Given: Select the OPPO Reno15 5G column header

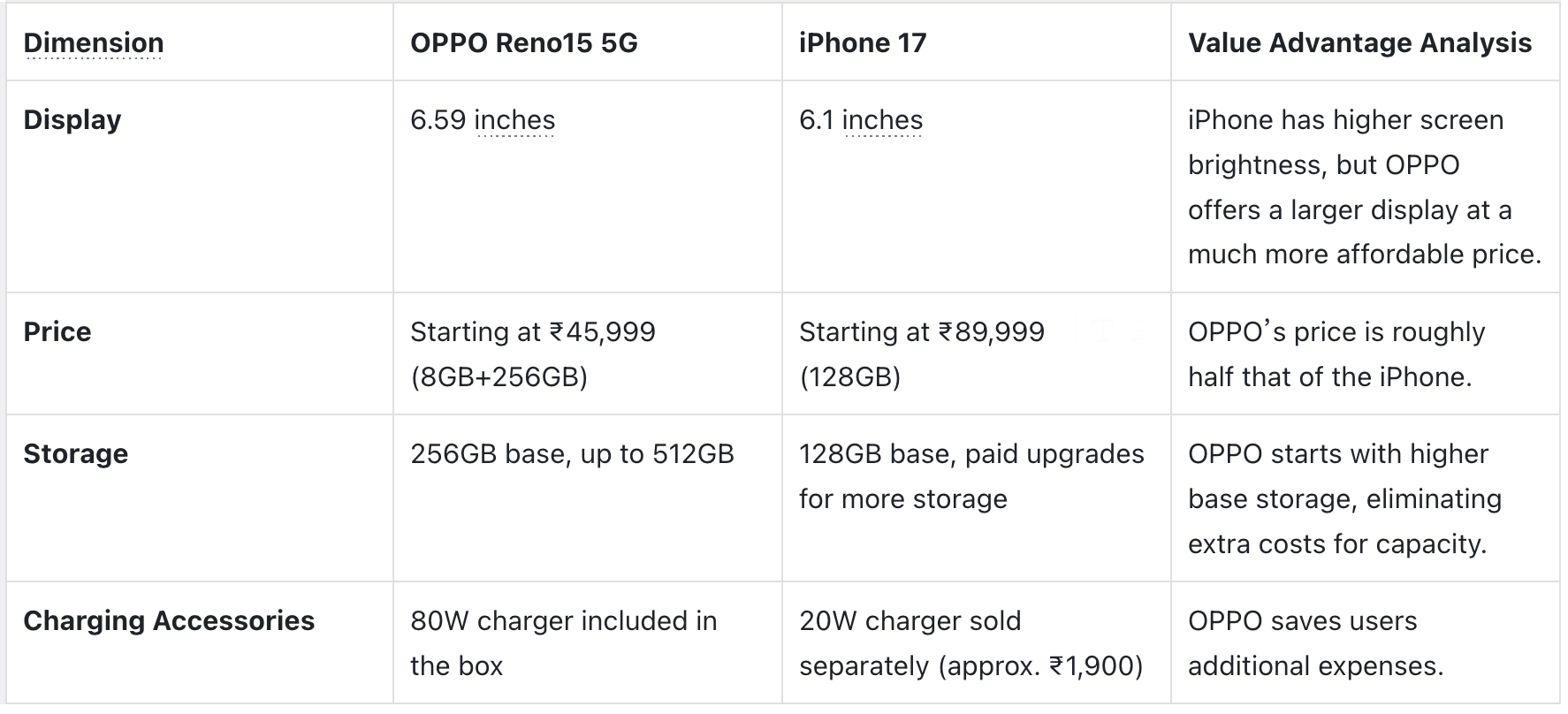Looking at the screenshot, I should (523, 43).
